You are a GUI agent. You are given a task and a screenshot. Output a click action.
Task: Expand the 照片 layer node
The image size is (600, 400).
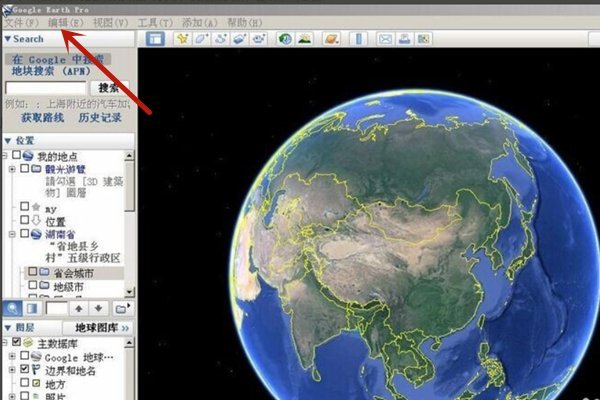click(x=12, y=396)
